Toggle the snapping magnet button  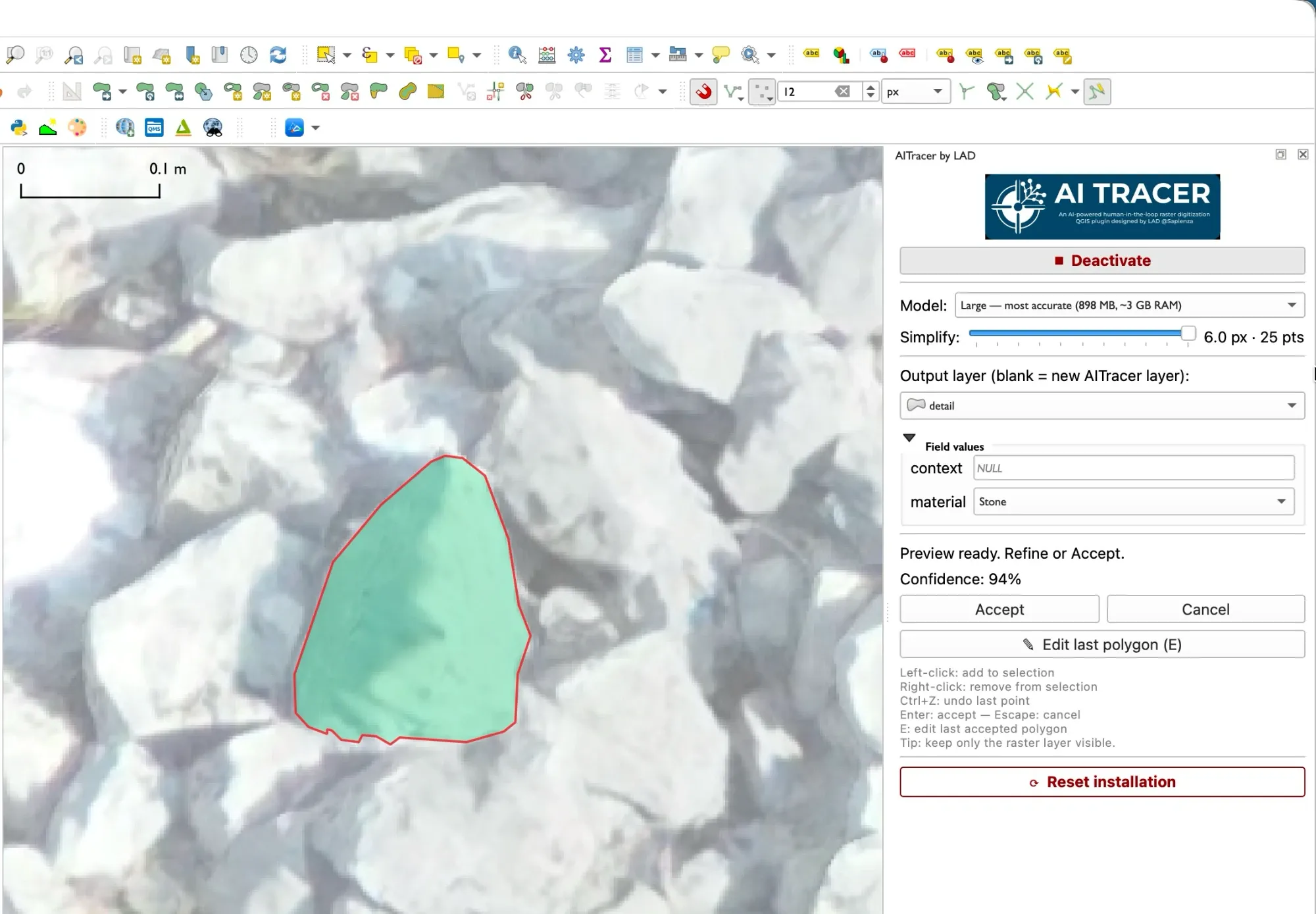point(703,91)
